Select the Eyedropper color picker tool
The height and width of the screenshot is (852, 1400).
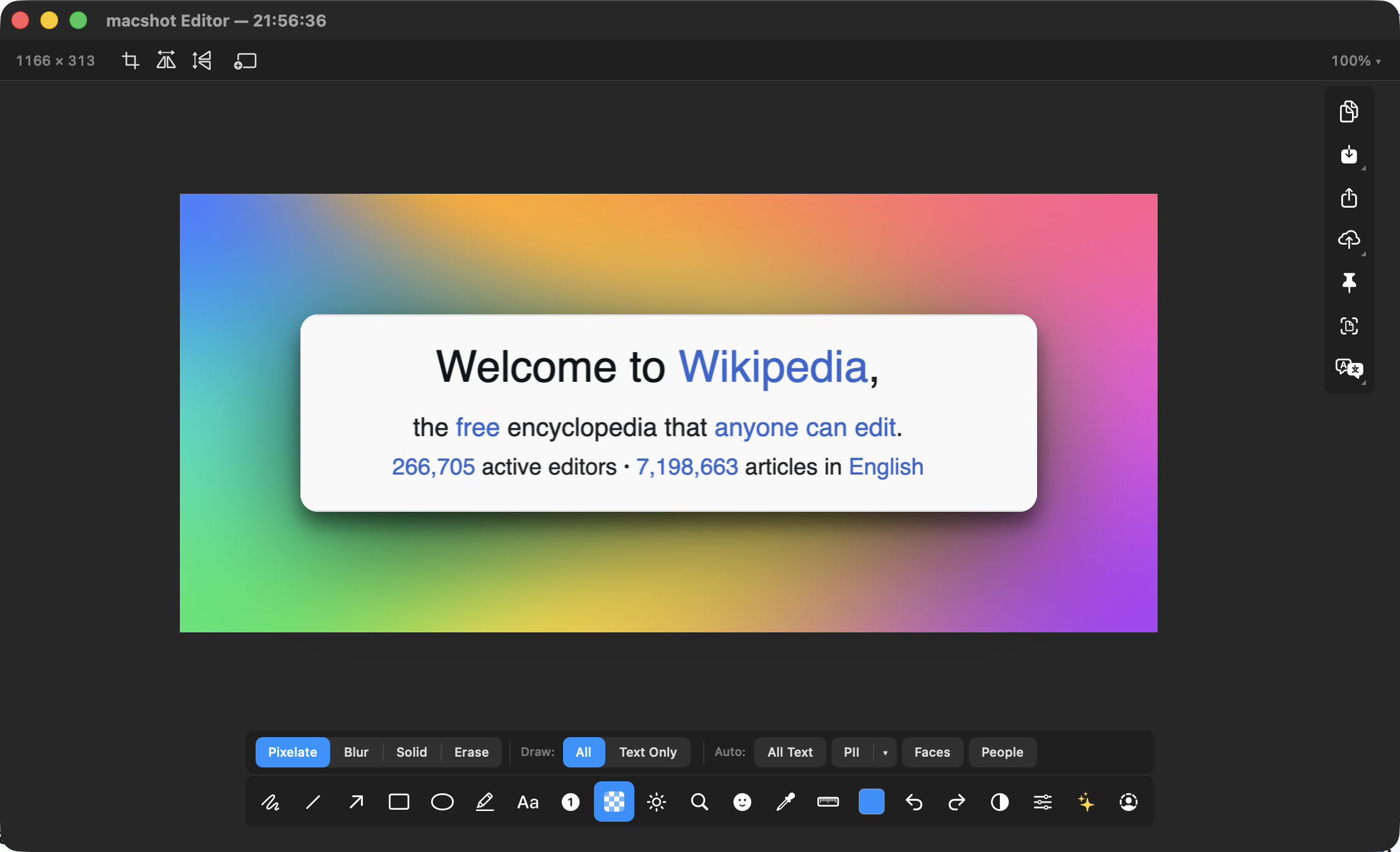[785, 802]
